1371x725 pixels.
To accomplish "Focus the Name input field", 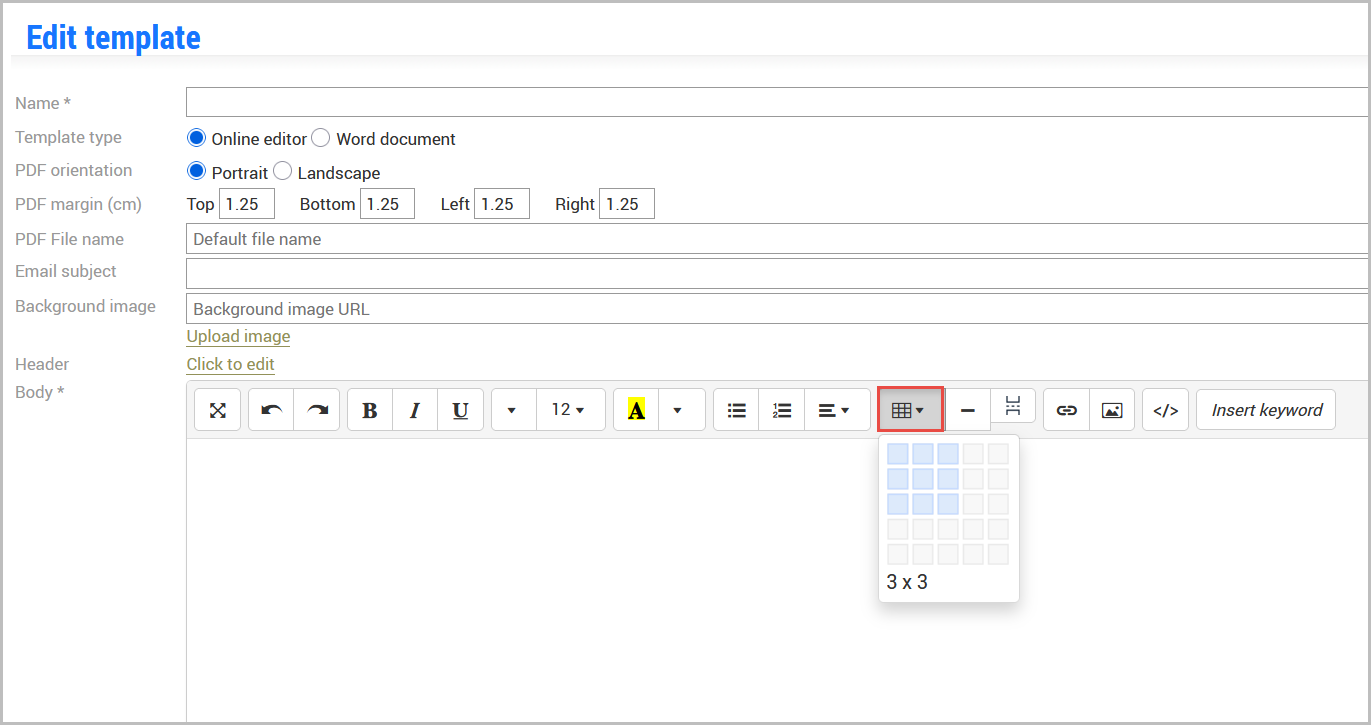I will pos(778,102).
